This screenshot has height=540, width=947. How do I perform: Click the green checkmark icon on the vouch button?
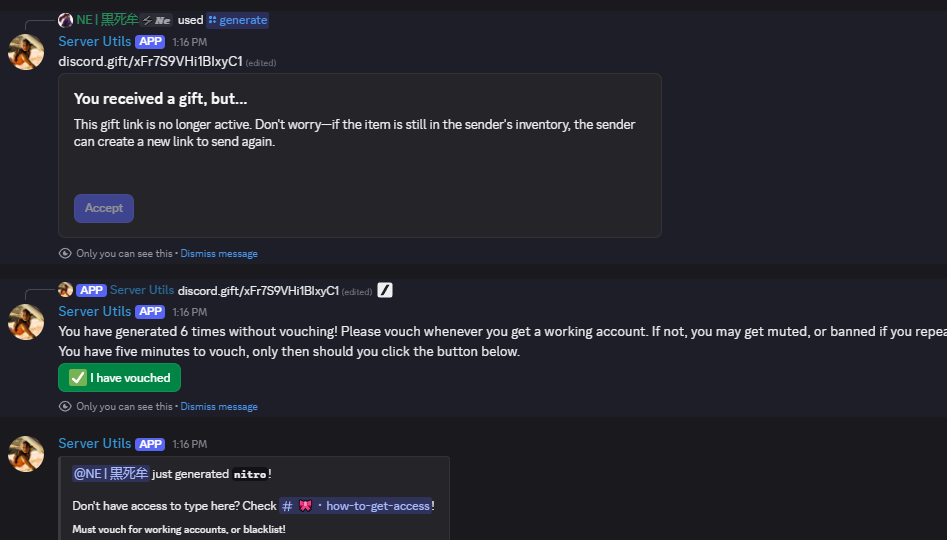point(76,378)
